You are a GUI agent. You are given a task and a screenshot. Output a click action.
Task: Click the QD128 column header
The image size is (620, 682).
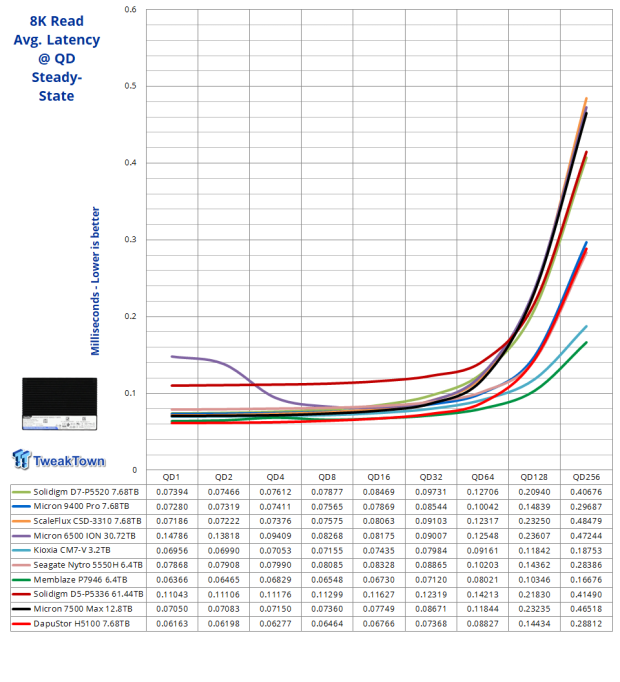pyautogui.click(x=534, y=477)
